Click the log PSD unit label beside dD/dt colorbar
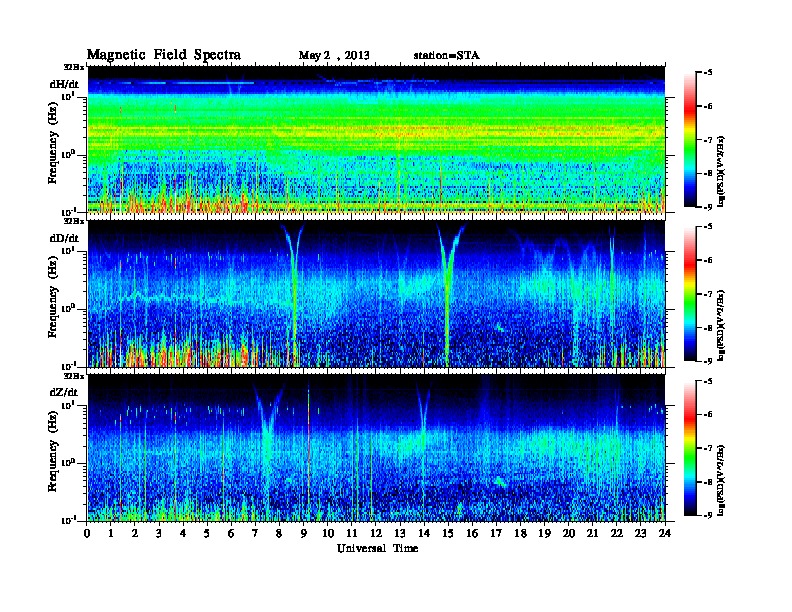 pyautogui.click(x=721, y=325)
